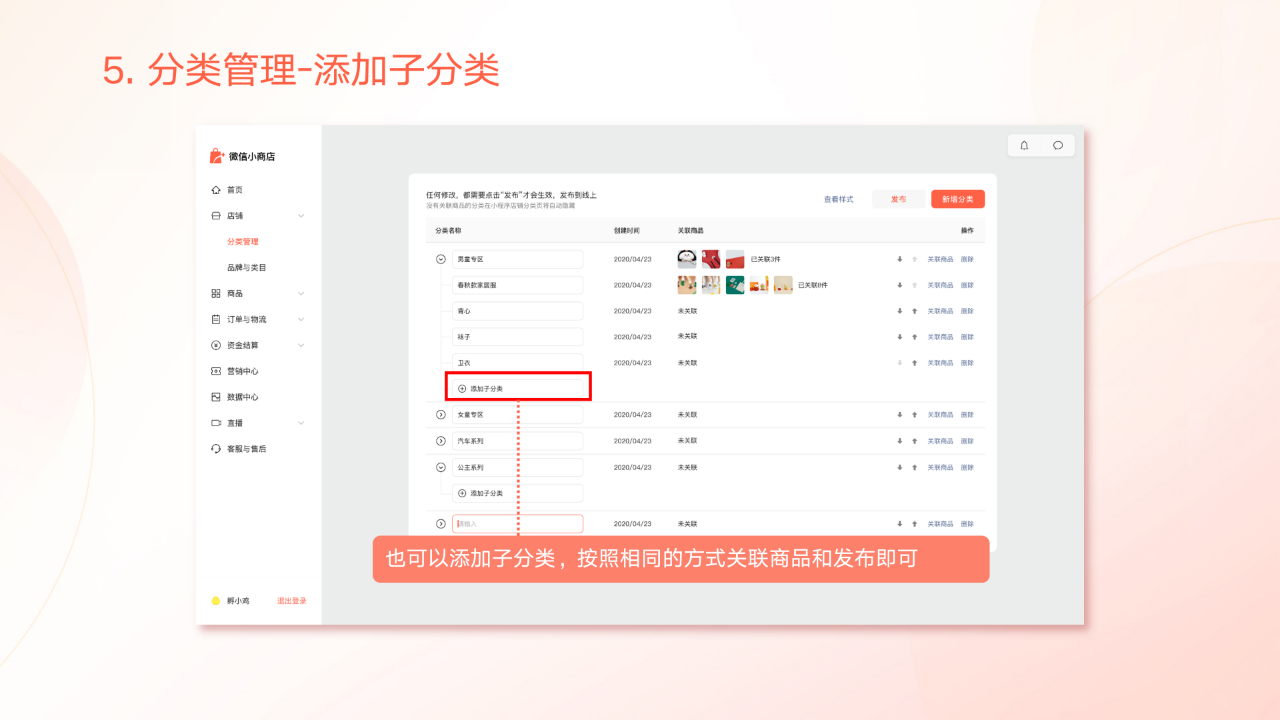
Task: Expand the 直播 menu chevron
Action: coord(301,423)
